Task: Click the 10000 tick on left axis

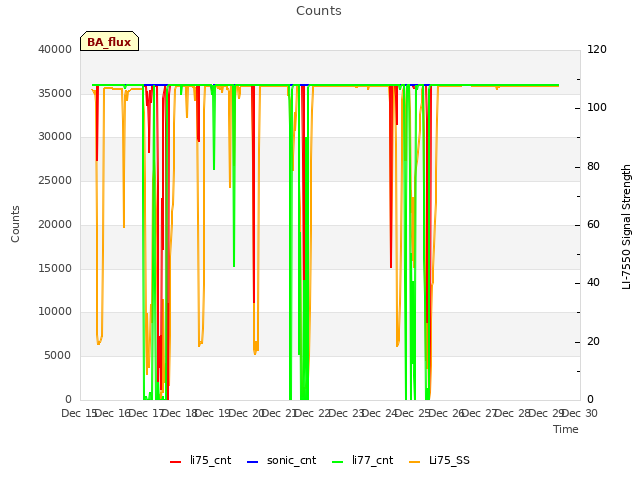Action: coord(55,311)
